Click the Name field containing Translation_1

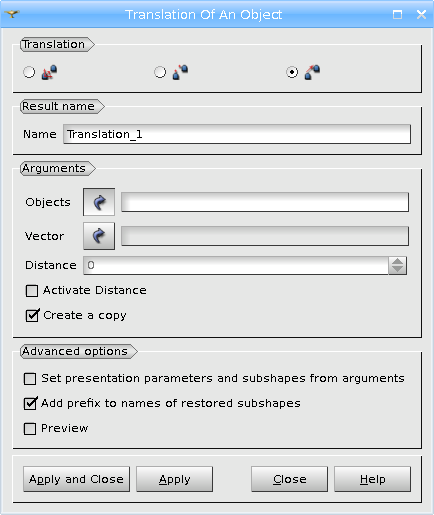tap(237, 134)
